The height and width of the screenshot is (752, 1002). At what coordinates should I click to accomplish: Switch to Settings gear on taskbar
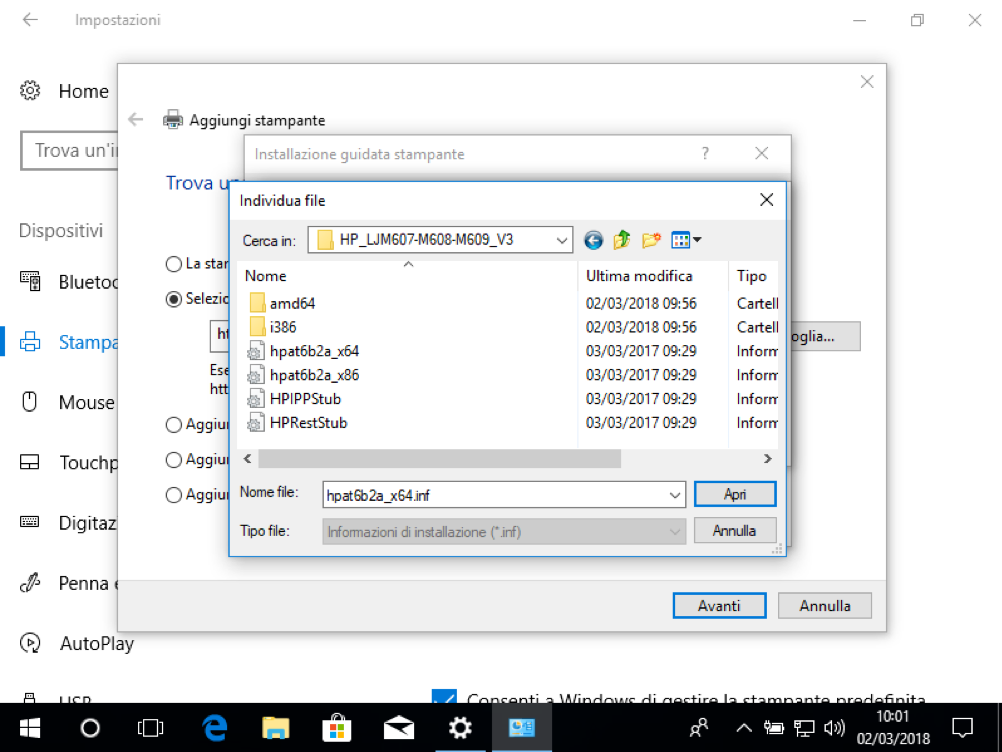click(x=460, y=728)
